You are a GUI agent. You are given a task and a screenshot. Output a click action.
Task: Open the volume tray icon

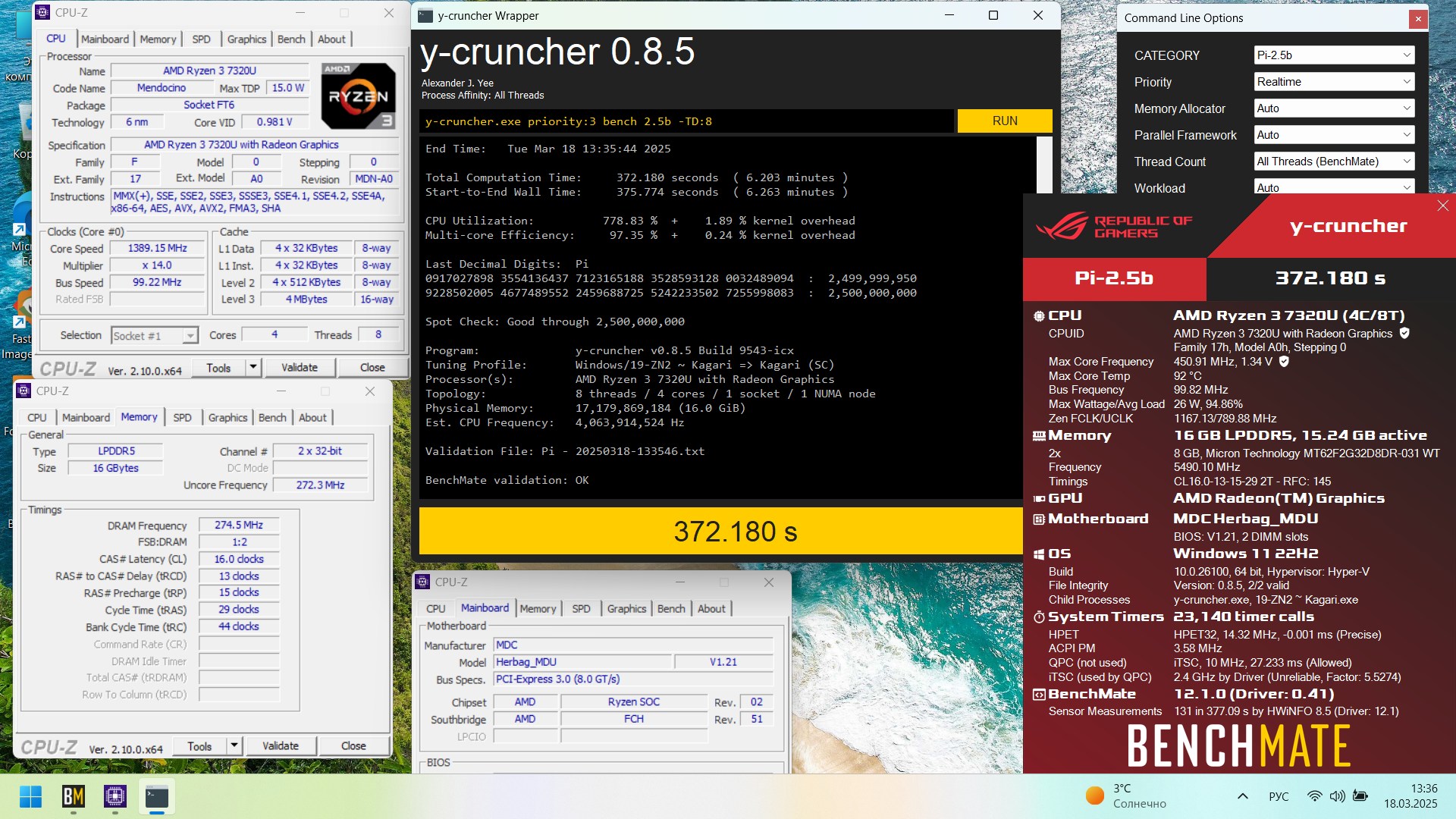(x=1337, y=796)
